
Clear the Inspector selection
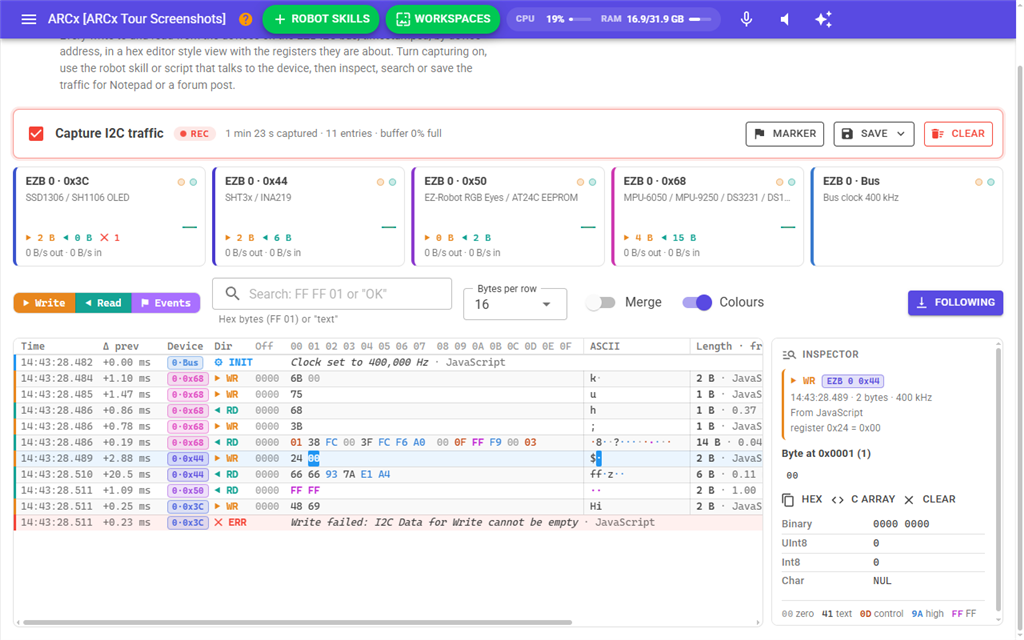(x=929, y=500)
